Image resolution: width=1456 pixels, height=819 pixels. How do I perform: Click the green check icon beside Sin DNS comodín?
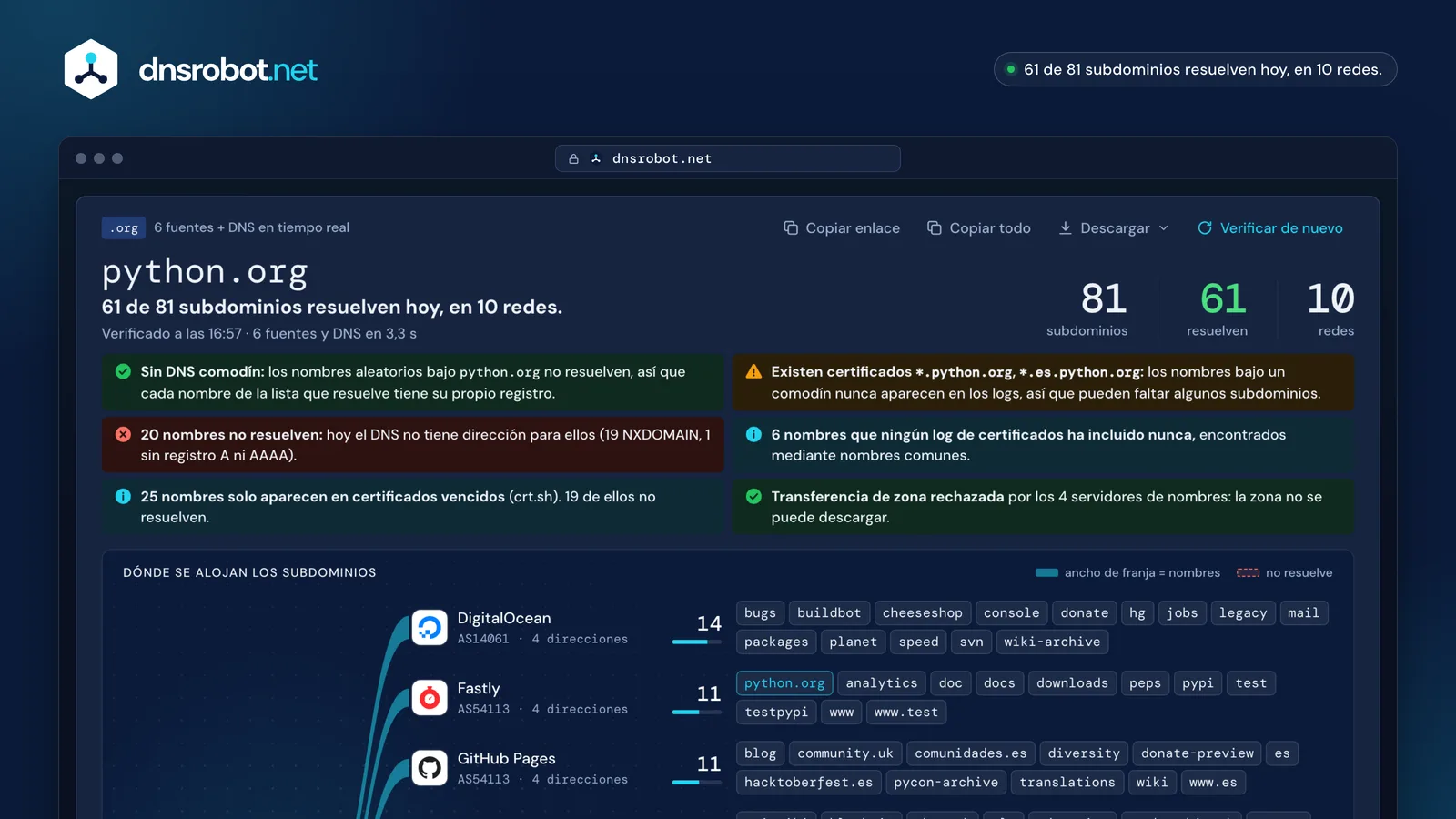[123, 371]
